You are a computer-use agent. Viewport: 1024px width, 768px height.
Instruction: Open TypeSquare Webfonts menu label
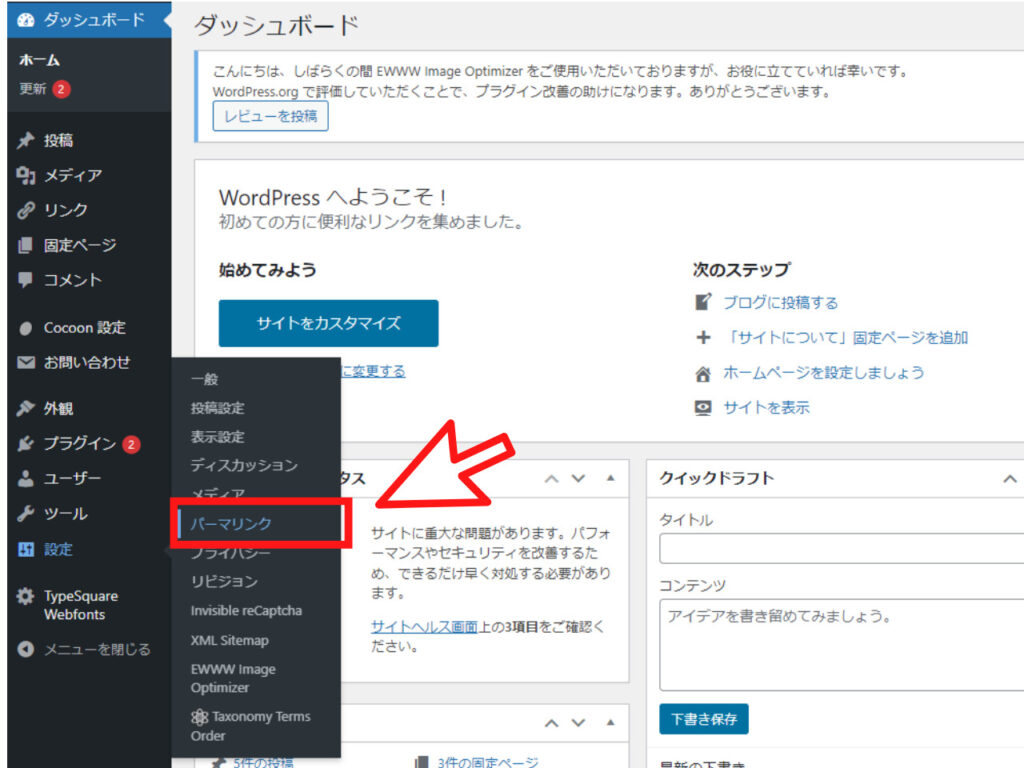(81, 605)
